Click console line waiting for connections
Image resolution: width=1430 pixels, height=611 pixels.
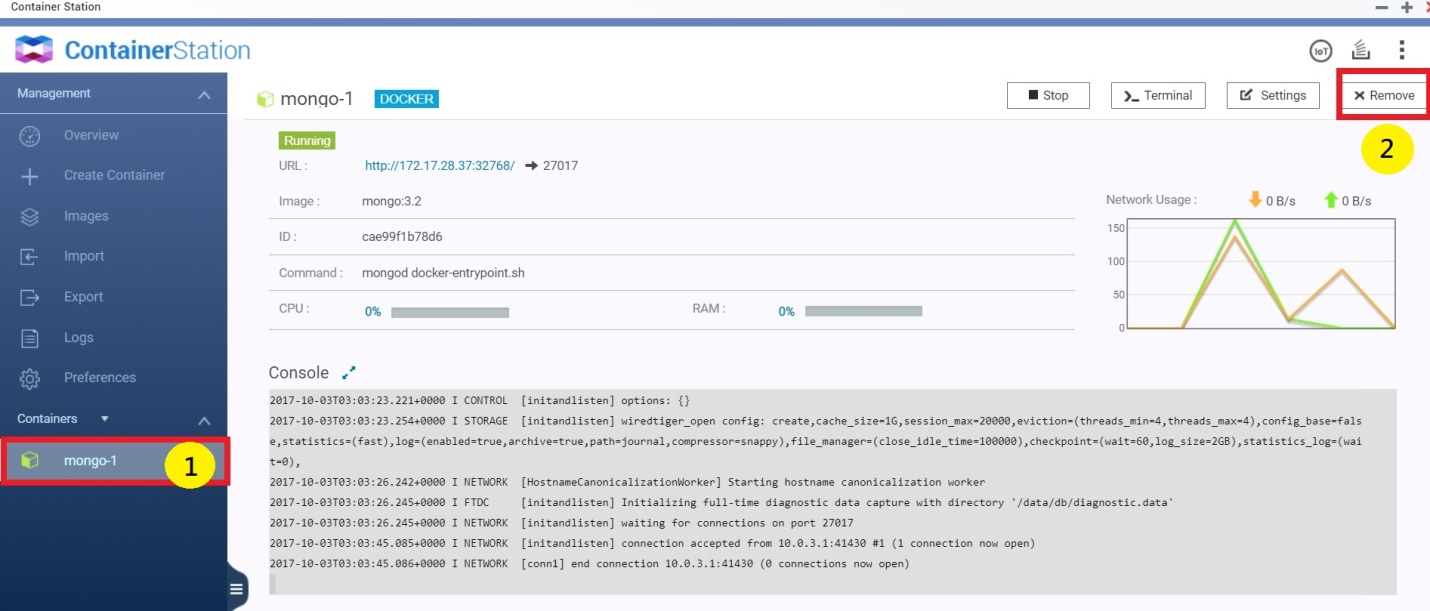562,523
